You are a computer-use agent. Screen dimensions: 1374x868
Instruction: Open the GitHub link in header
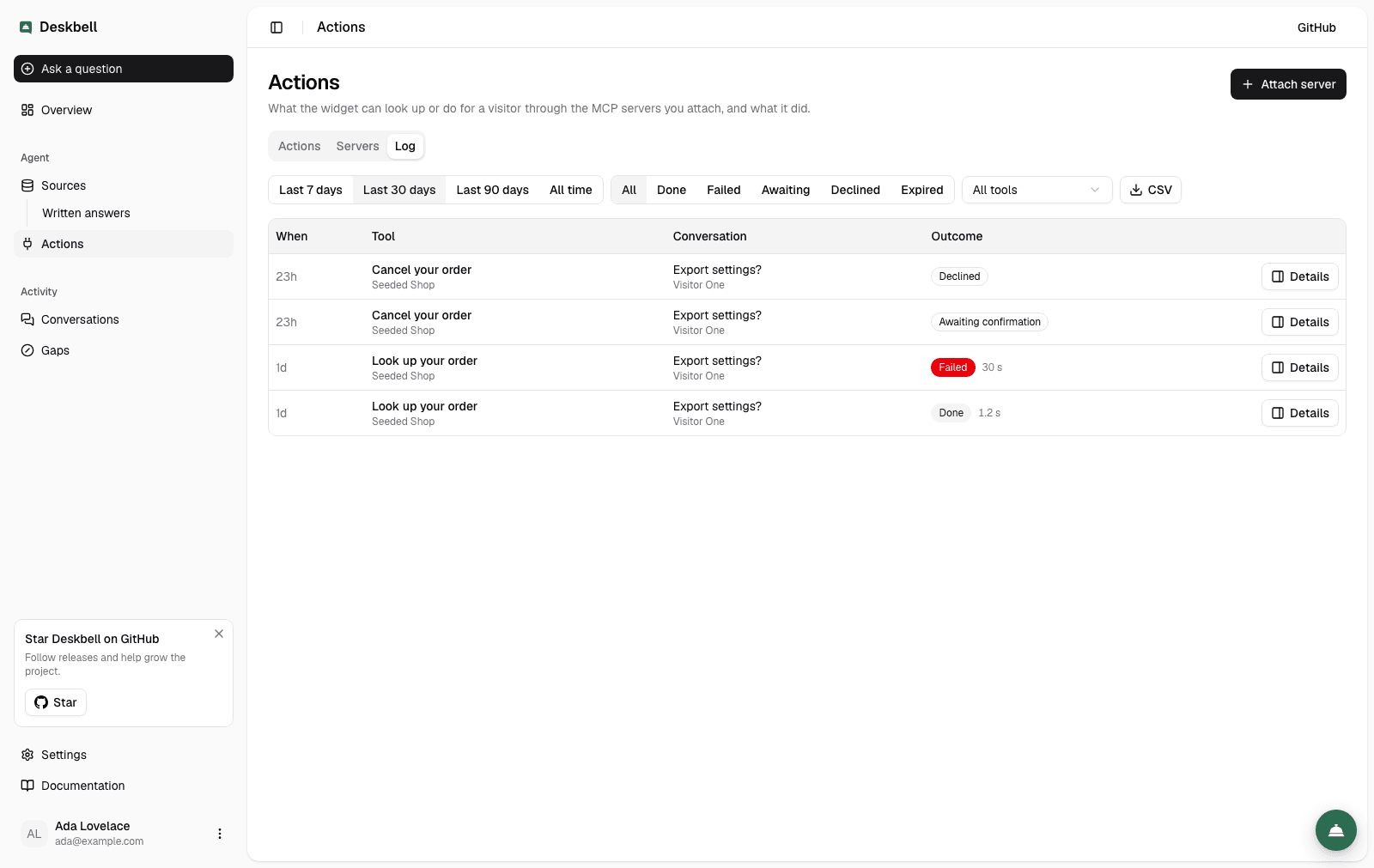(1316, 27)
